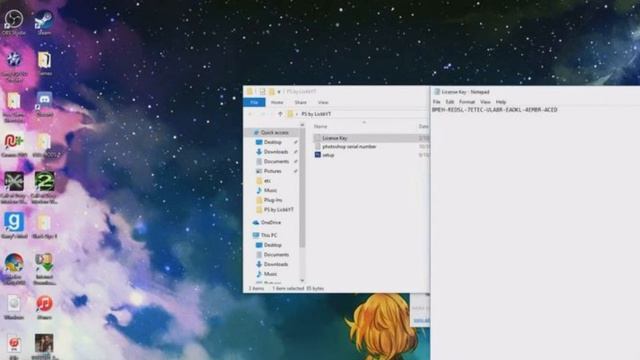Click the navigation pane scroll up arrow

(302, 125)
